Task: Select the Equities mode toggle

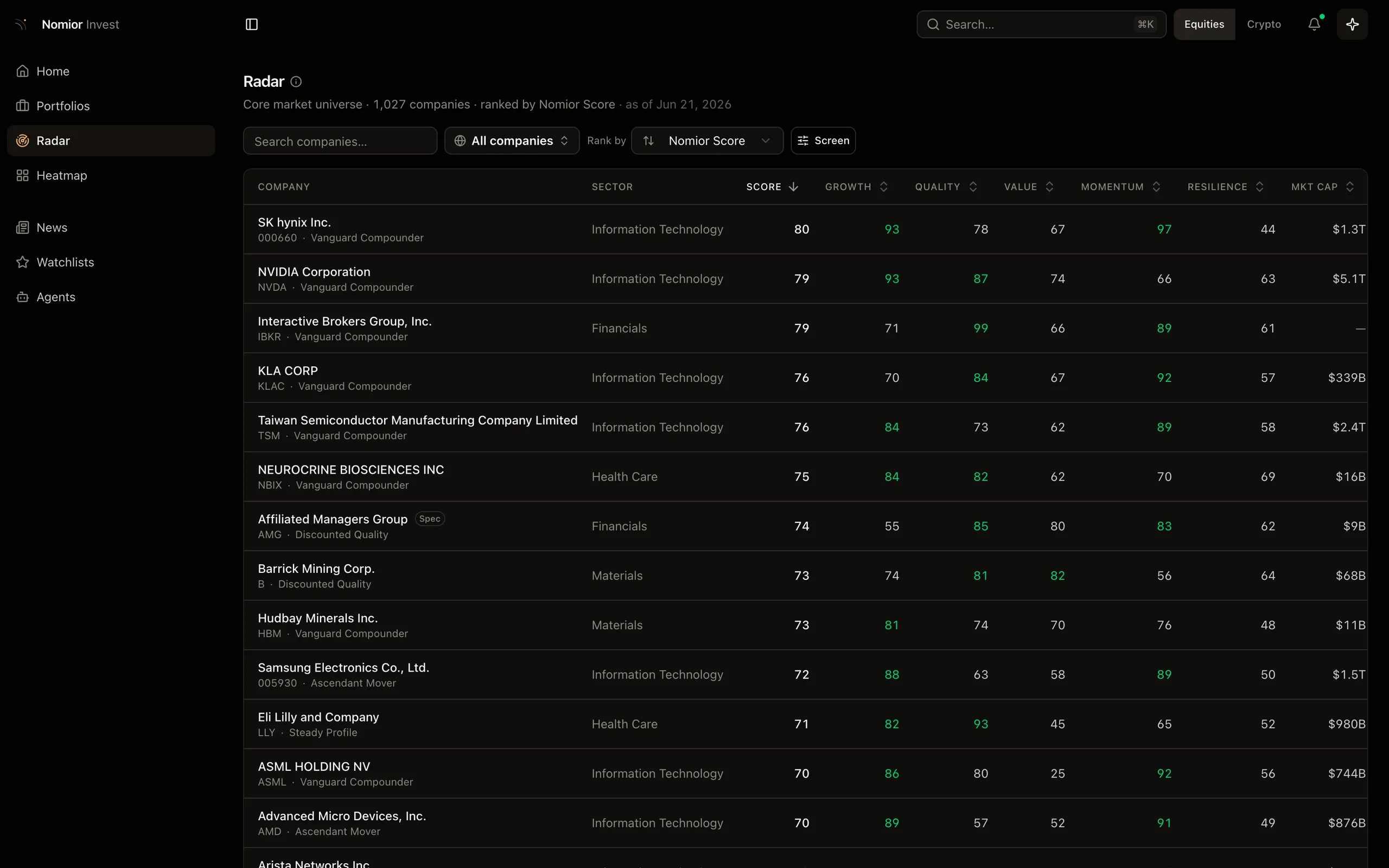Action: (x=1204, y=24)
